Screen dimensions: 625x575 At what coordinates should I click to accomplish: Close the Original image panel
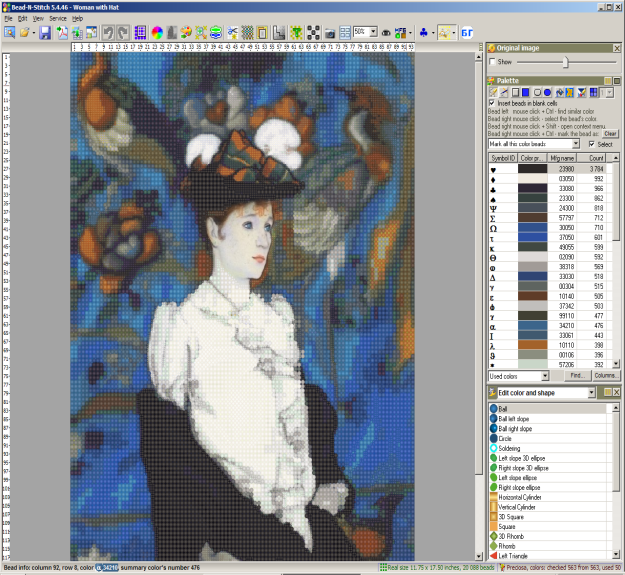click(x=617, y=48)
